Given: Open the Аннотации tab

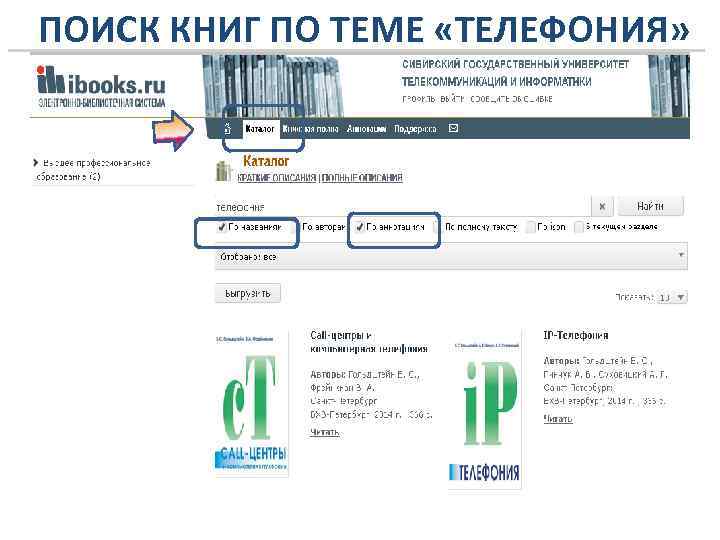Looking at the screenshot, I should pyautogui.click(x=366, y=129).
